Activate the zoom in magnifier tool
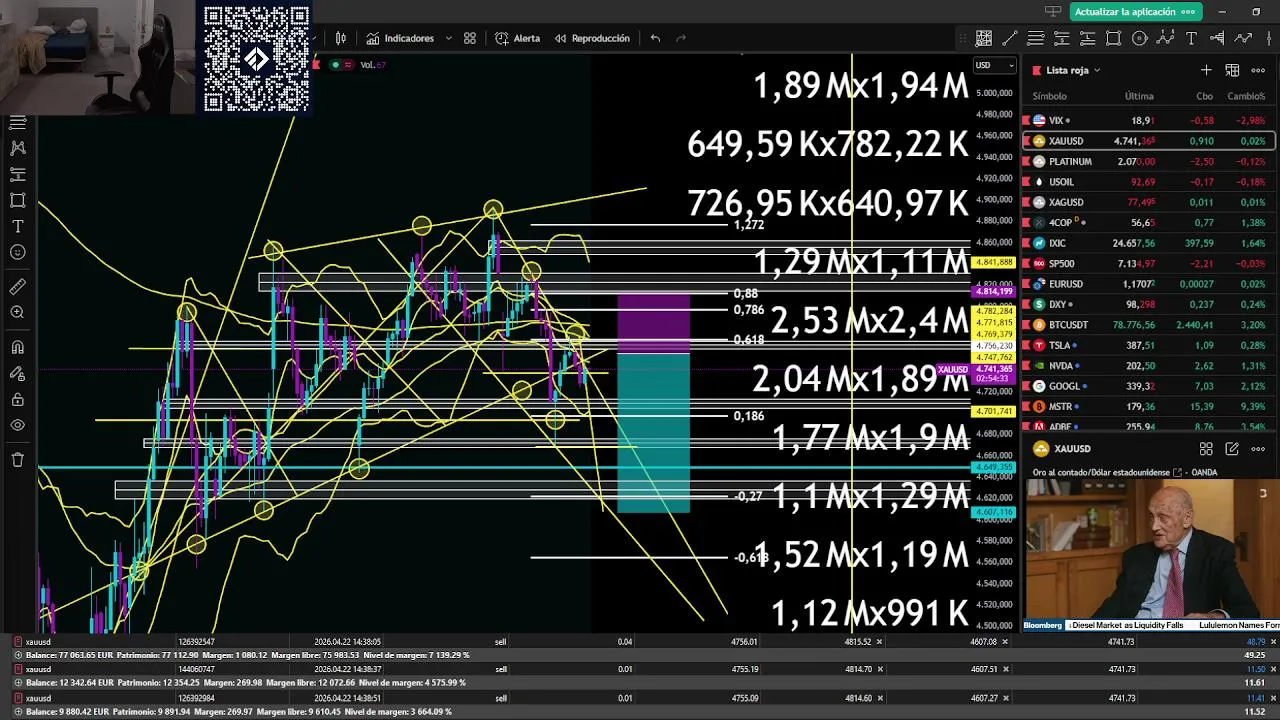 click(17, 312)
